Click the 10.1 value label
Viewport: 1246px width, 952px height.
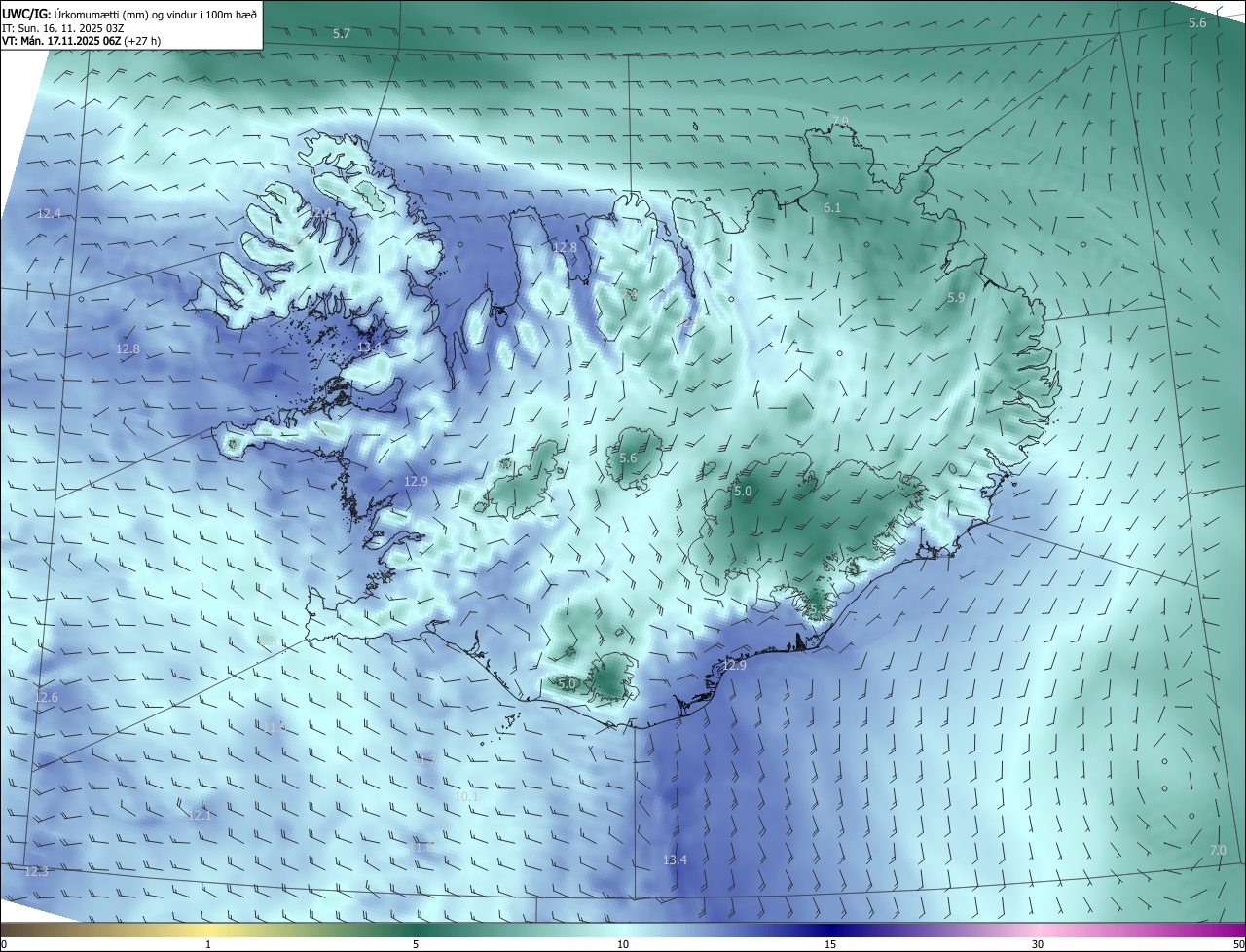pos(466,796)
